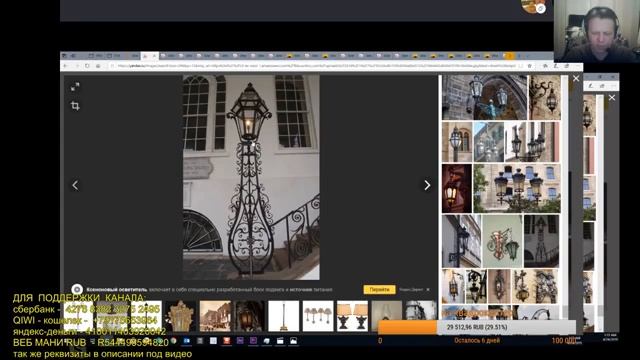Image resolution: width=640 pixels, height=360 pixels.
Task: Open the green hanging lantern thumbnail
Action: coord(502,241)
